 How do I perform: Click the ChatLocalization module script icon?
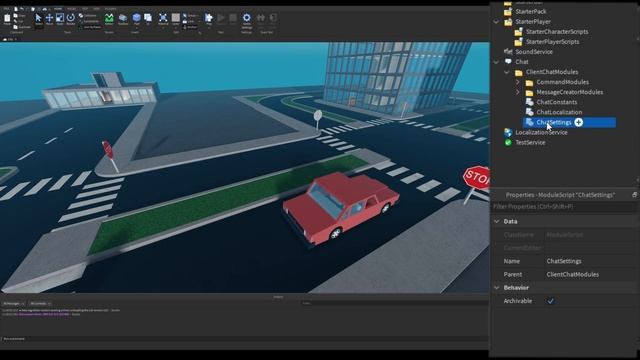[529, 112]
